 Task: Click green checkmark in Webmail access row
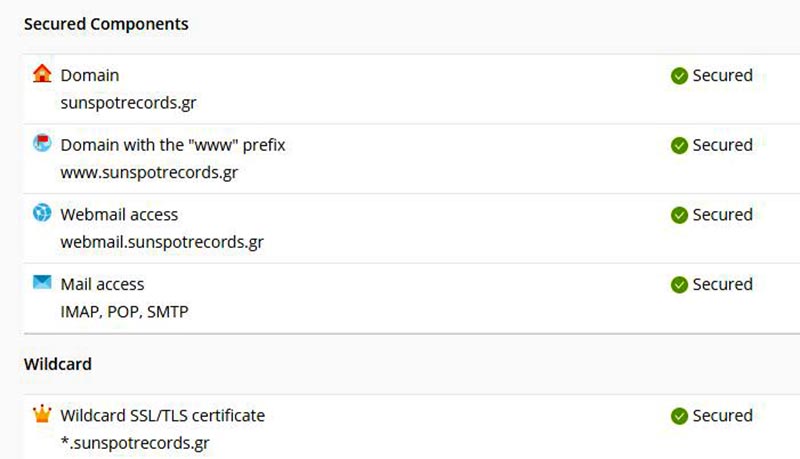tap(679, 215)
